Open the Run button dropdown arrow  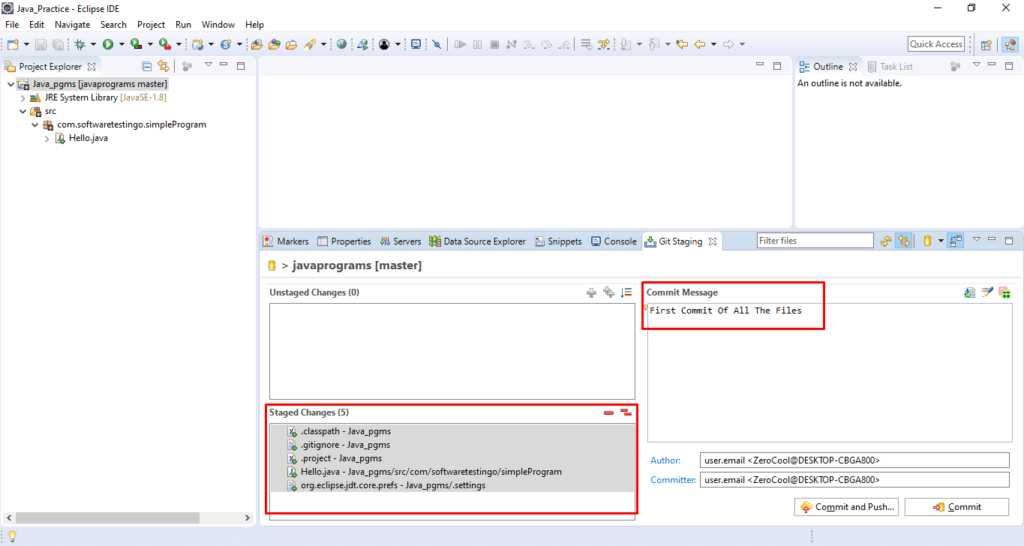tap(121, 44)
